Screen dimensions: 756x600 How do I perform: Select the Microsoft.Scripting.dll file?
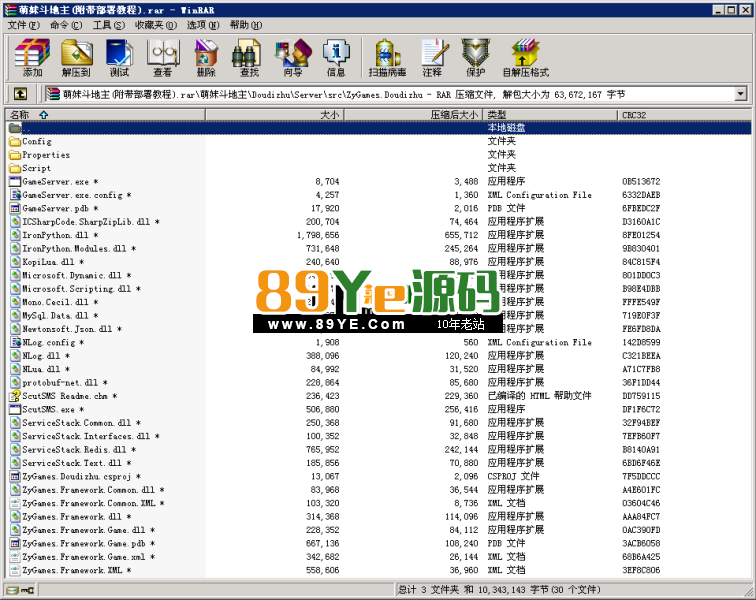point(378,289)
